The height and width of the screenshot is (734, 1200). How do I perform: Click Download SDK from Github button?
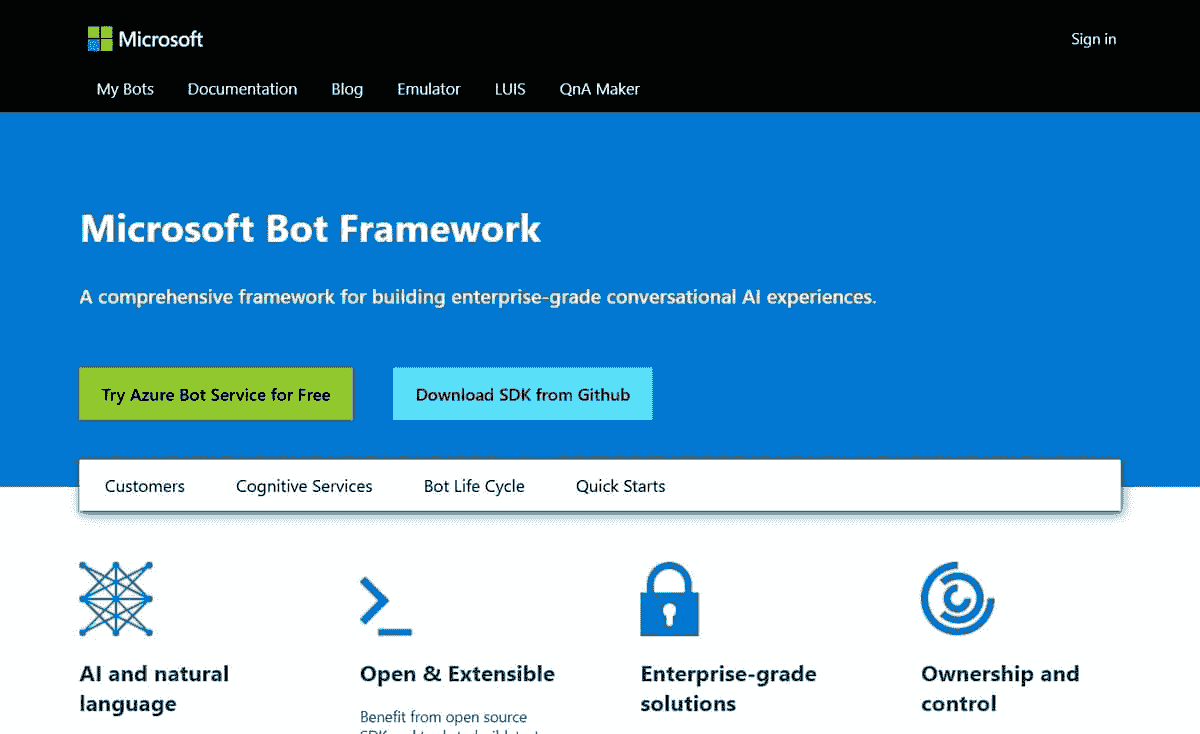(x=523, y=394)
